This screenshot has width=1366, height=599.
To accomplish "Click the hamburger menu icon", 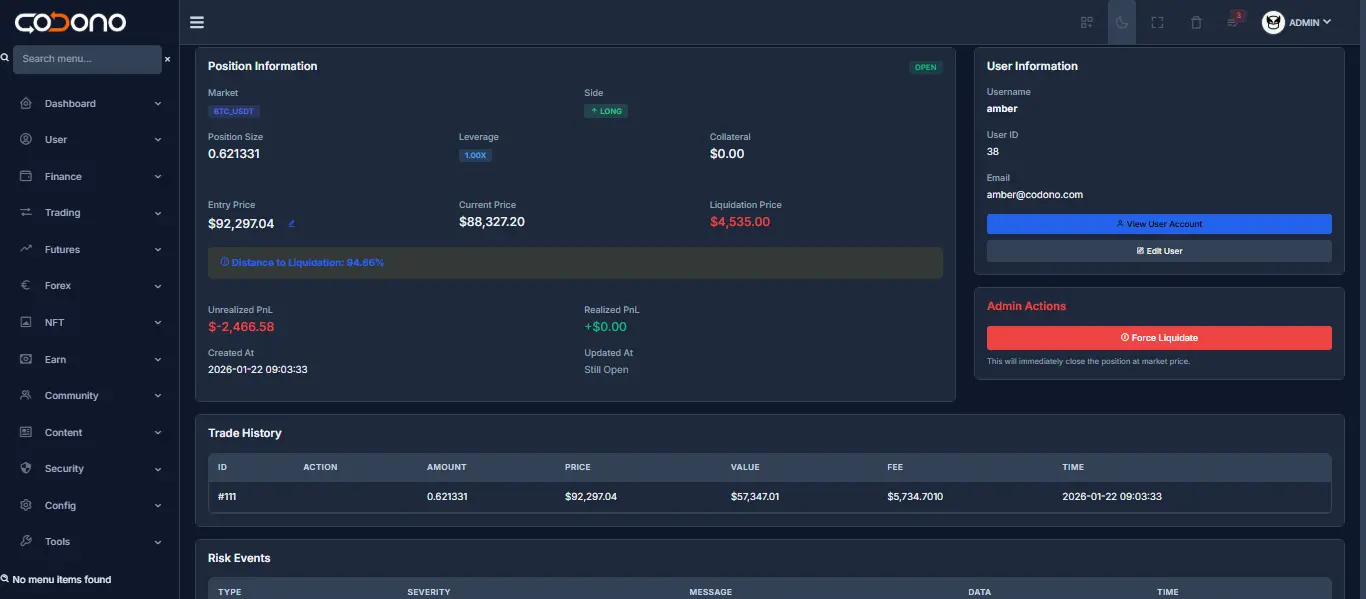I will [x=196, y=21].
